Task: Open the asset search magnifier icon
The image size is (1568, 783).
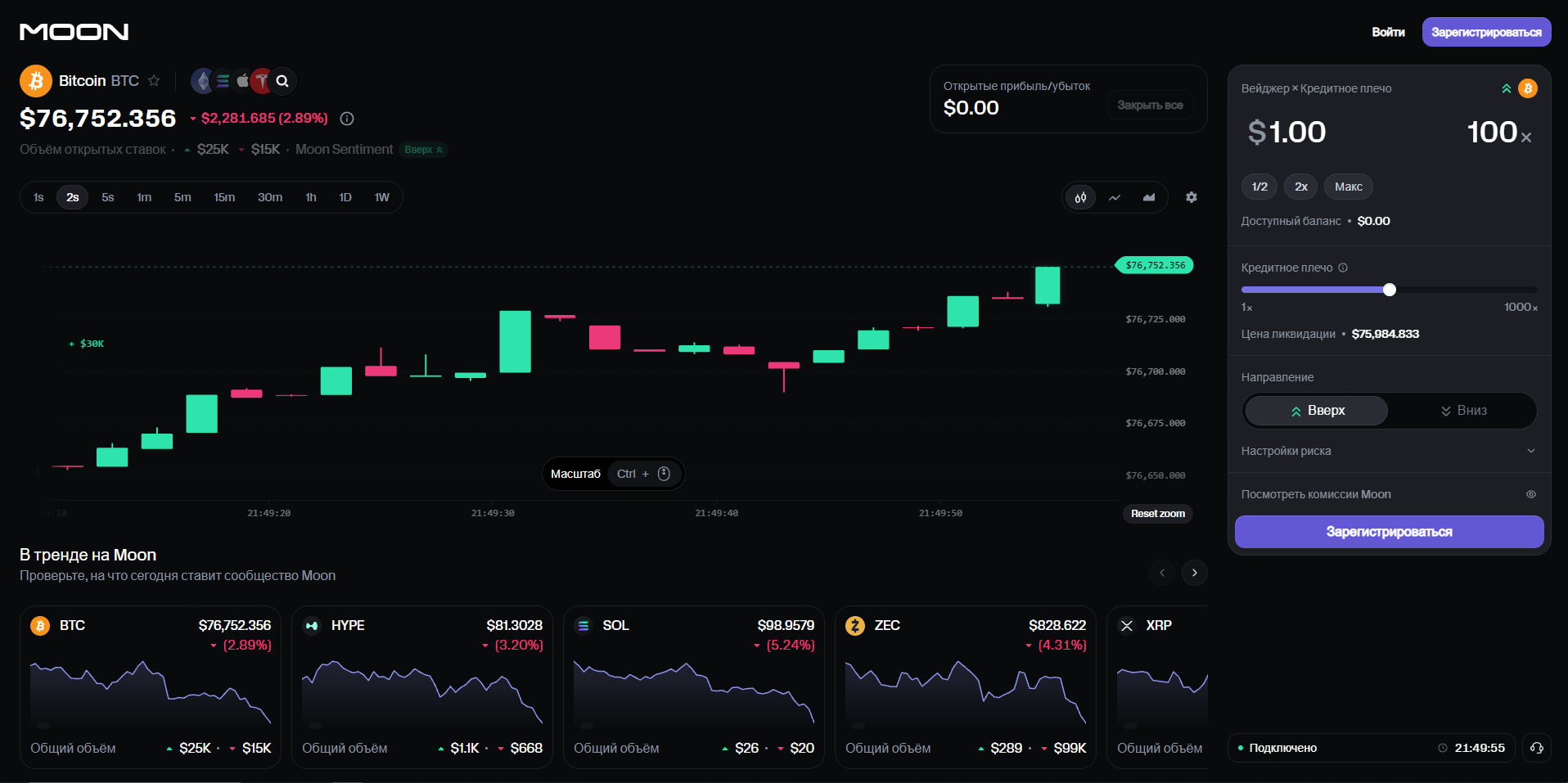Action: coord(282,81)
